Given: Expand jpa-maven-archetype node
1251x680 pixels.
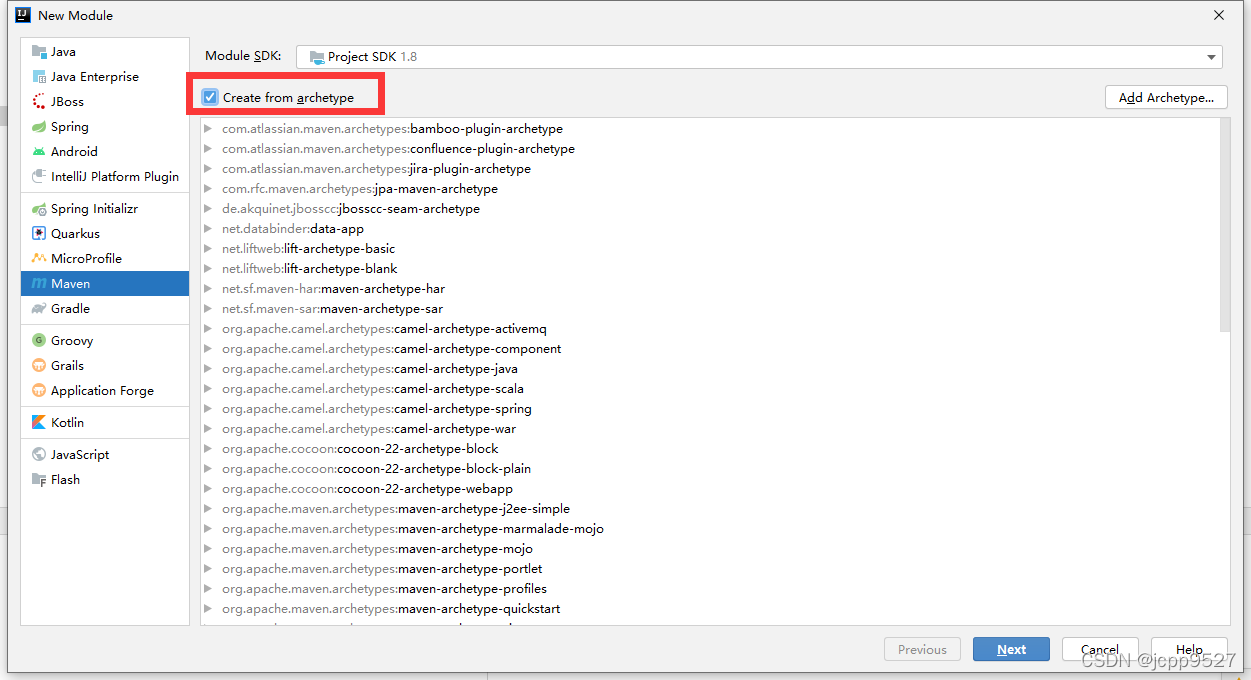Looking at the screenshot, I should (208, 189).
